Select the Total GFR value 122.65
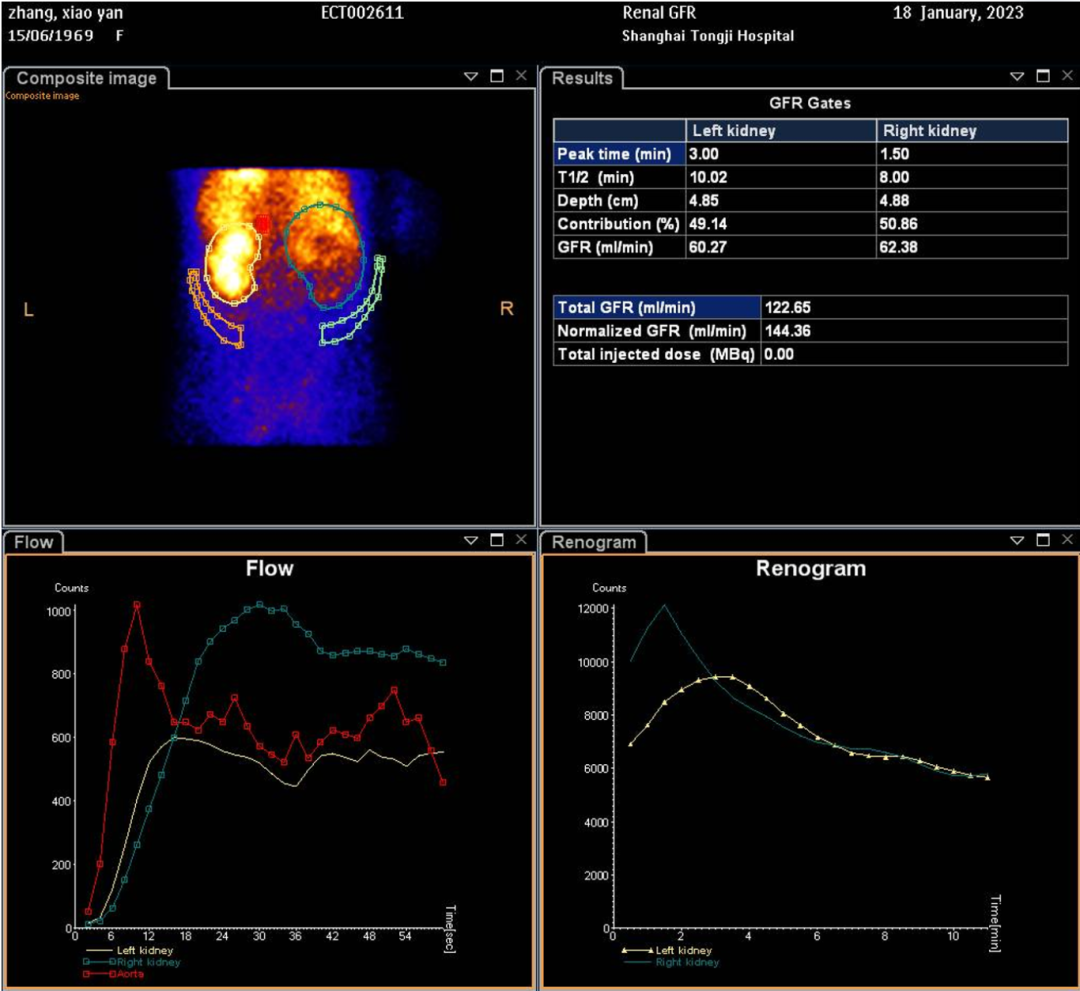1080x991 pixels. (788, 308)
